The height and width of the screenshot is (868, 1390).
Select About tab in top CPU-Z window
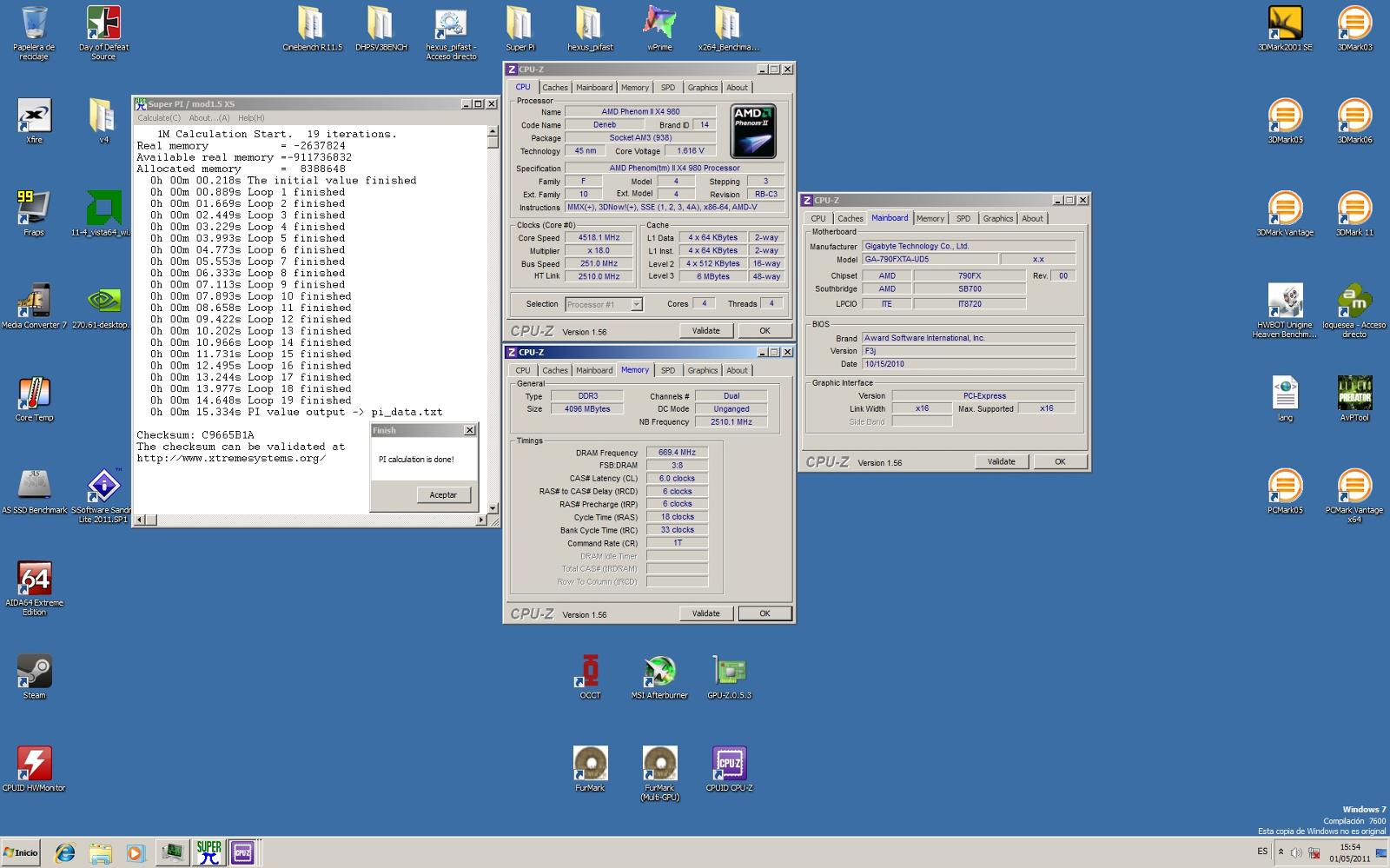737,88
